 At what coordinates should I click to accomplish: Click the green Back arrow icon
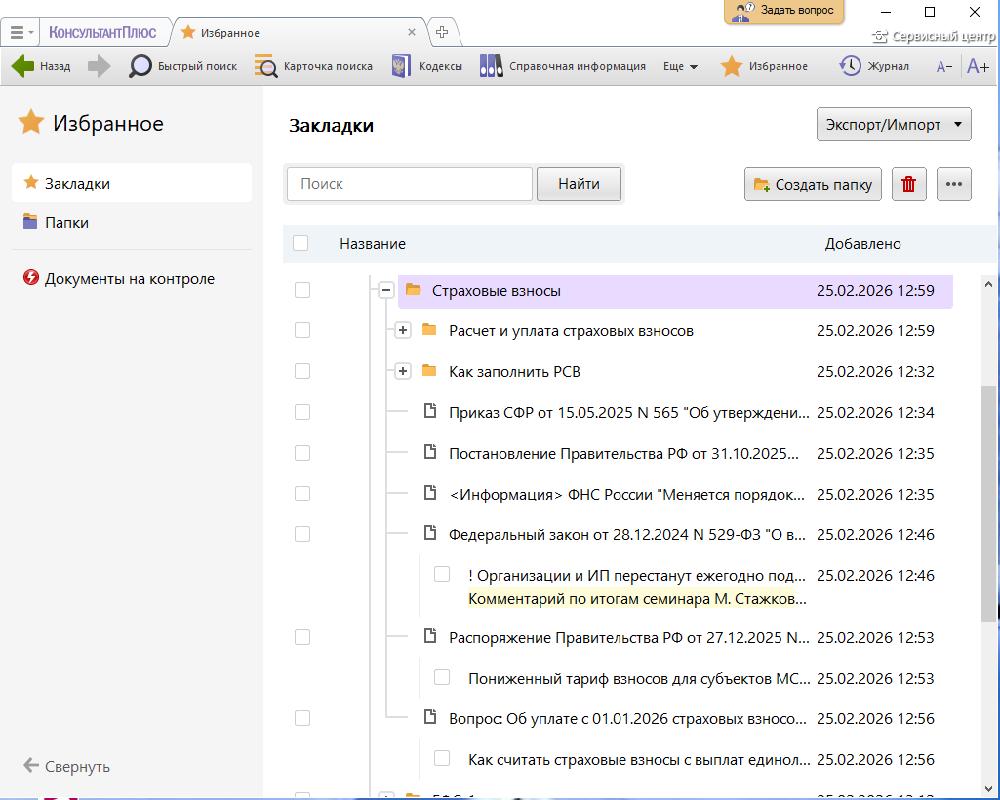(x=23, y=66)
